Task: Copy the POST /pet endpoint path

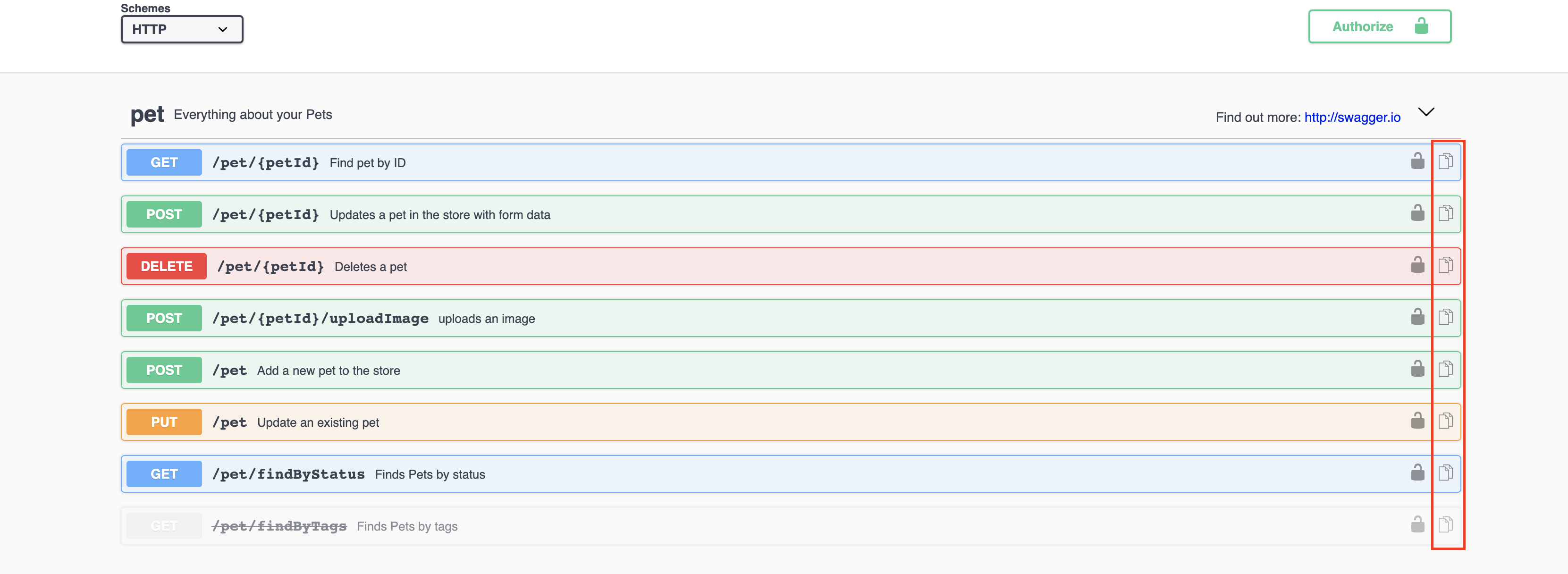Action: (x=1446, y=369)
